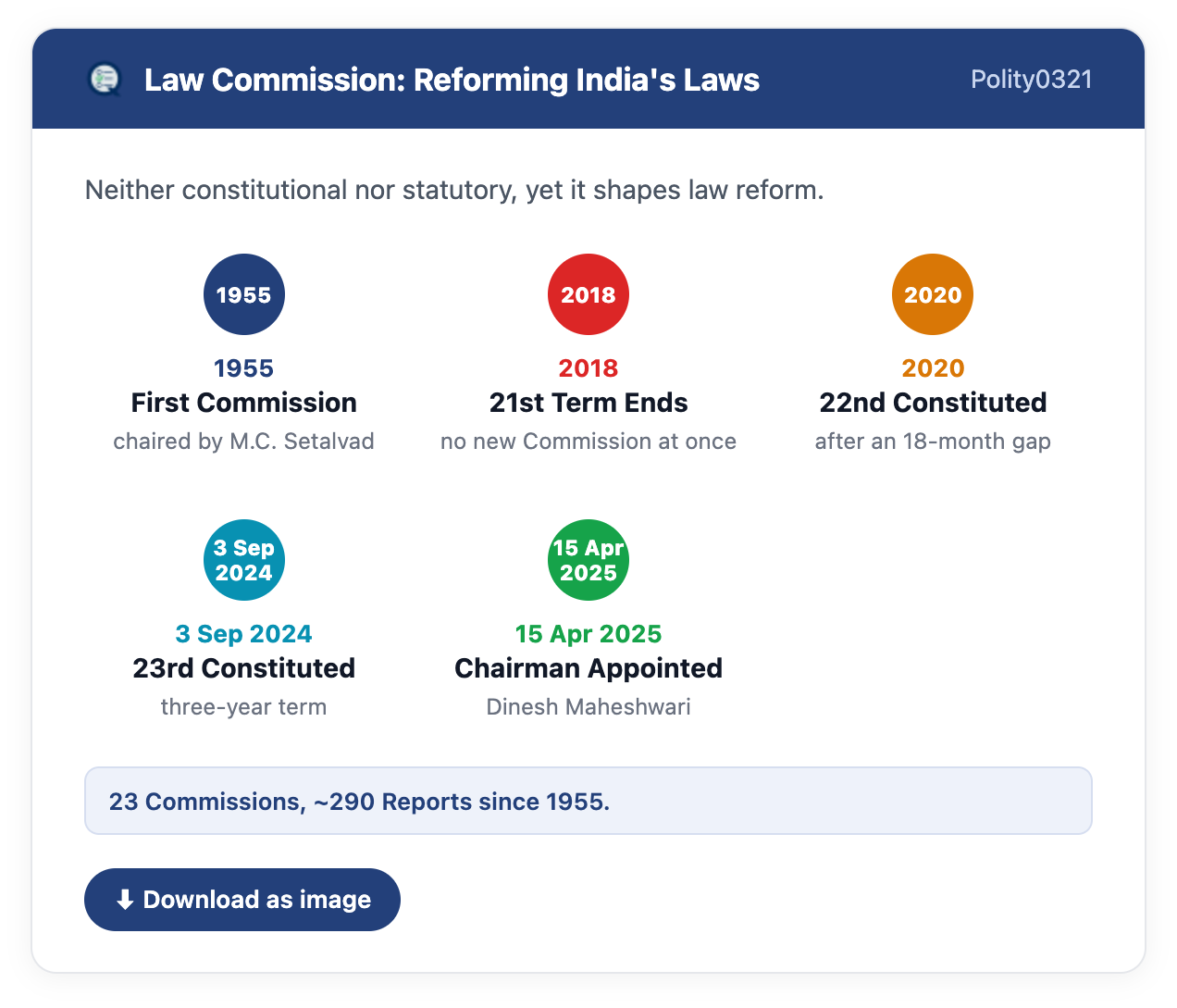Click the text after an 18-month gap

coord(933,442)
